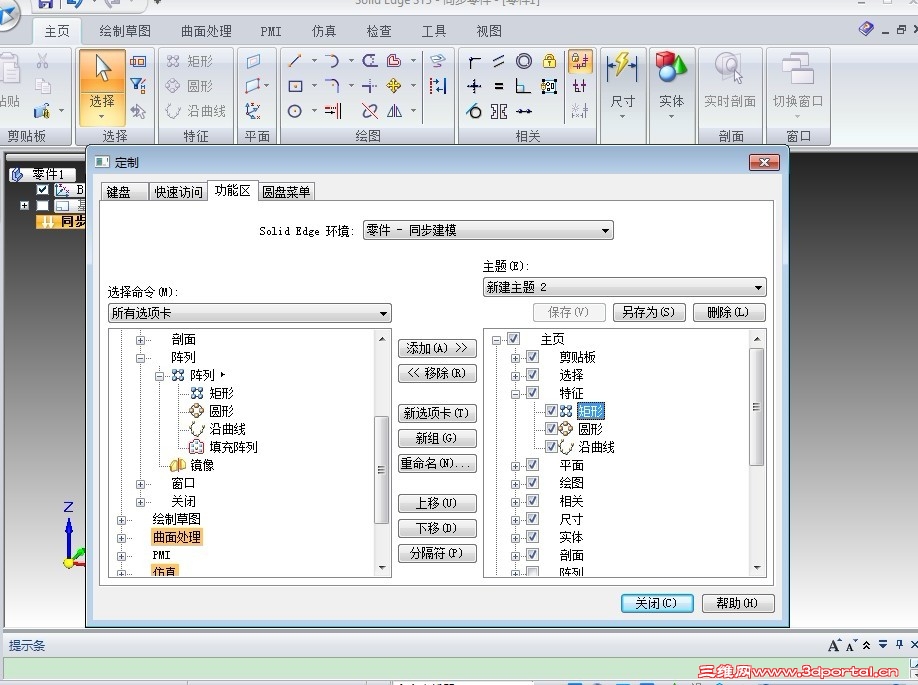Click scroll-down arrow of theme tree
The height and width of the screenshot is (685, 918).
coord(757,568)
